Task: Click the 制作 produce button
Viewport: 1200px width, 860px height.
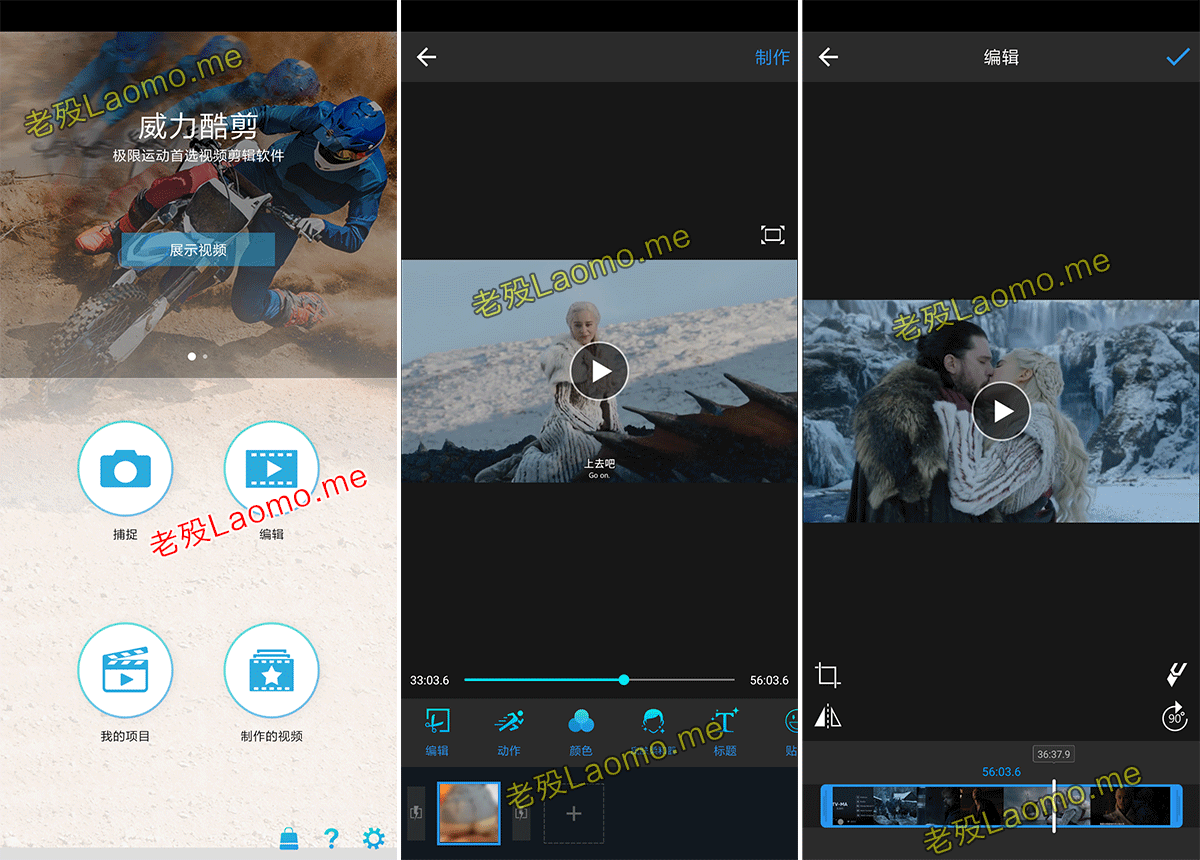Action: pyautogui.click(x=772, y=58)
